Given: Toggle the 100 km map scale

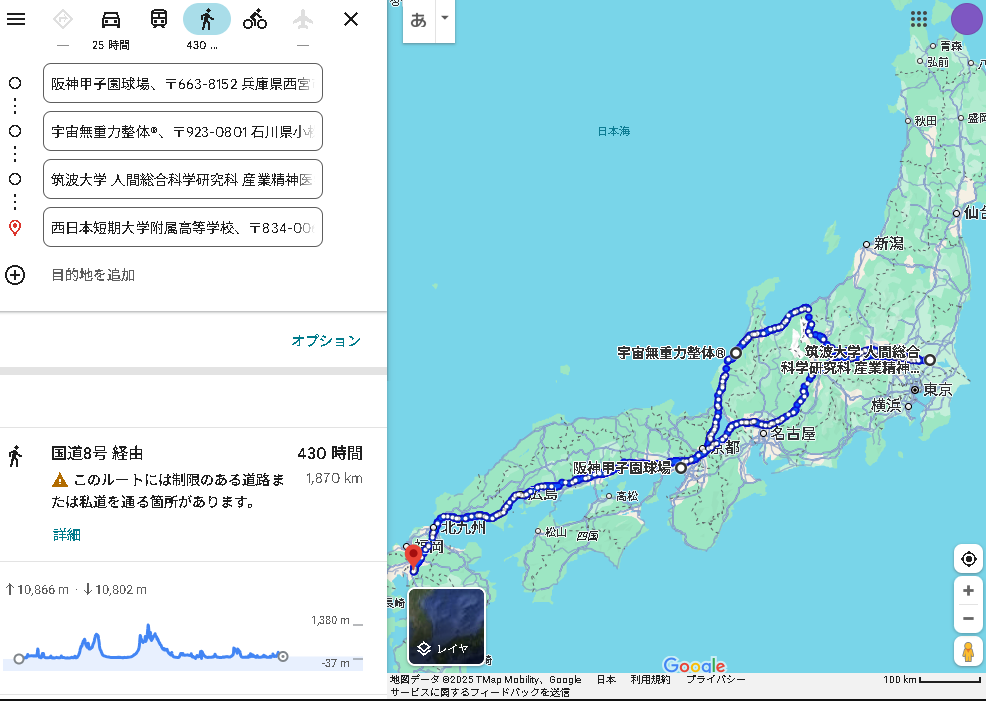Looking at the screenshot, I should (932, 680).
